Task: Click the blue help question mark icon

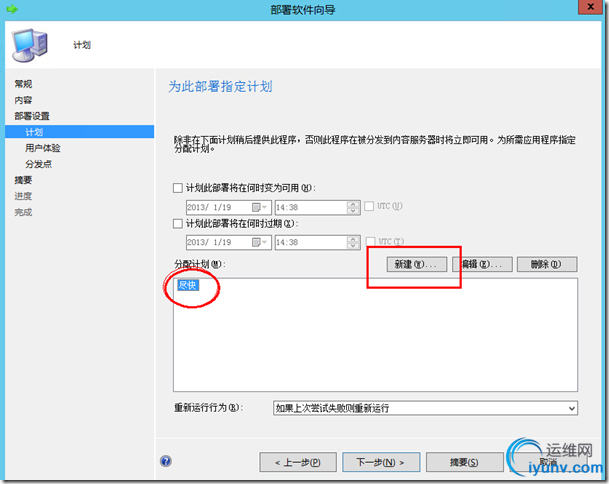Action: point(166,461)
